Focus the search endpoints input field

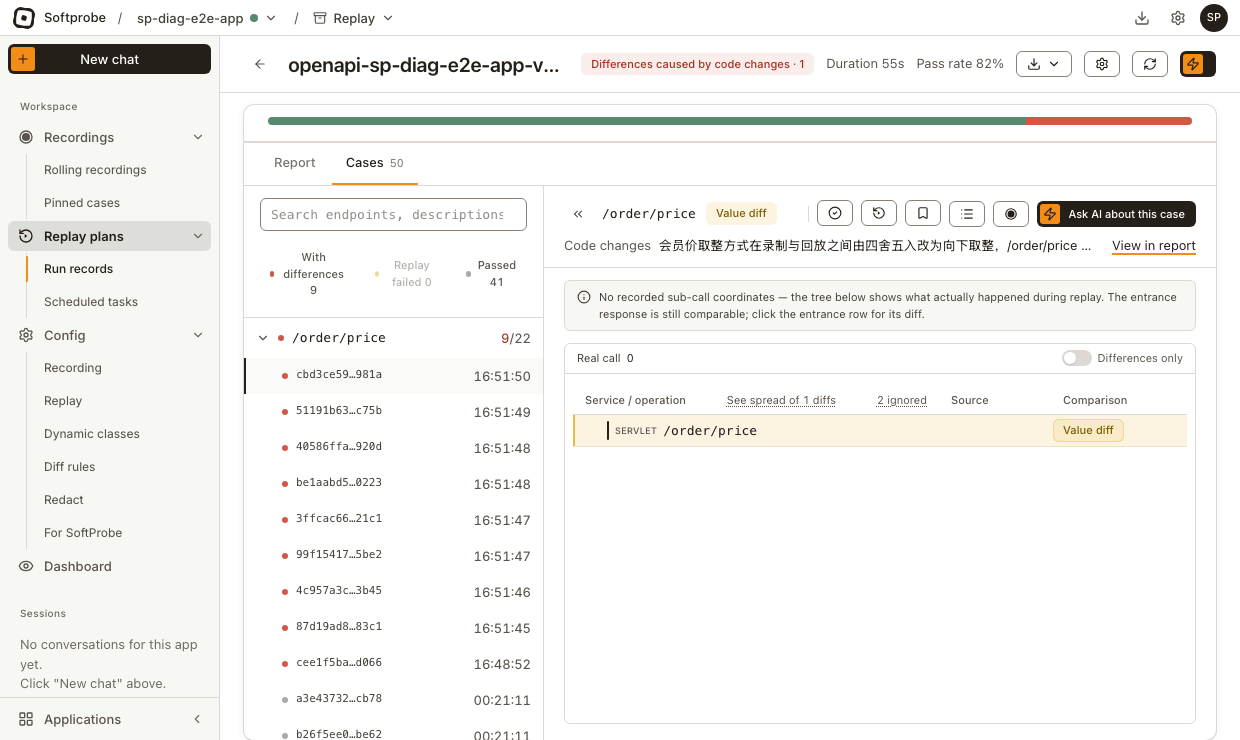tap(393, 214)
